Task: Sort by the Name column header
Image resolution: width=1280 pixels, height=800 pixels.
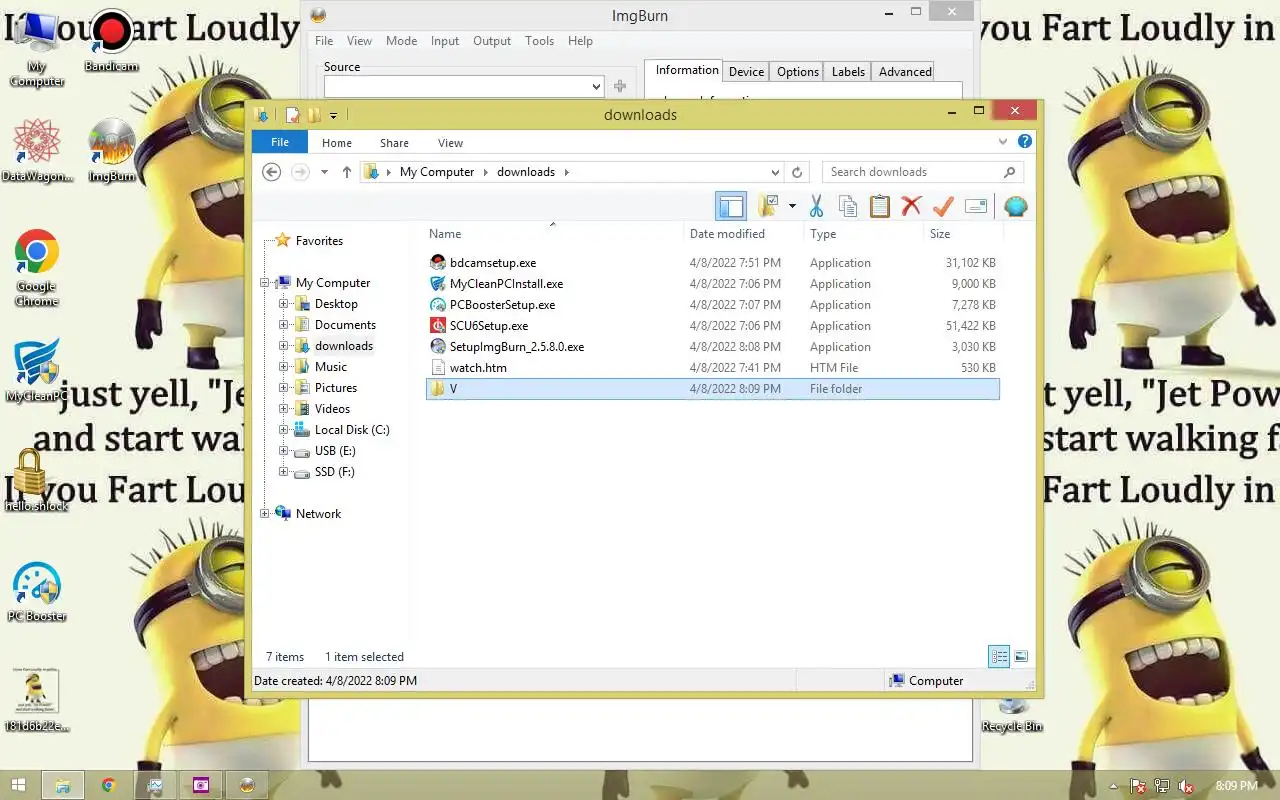Action: [554, 234]
